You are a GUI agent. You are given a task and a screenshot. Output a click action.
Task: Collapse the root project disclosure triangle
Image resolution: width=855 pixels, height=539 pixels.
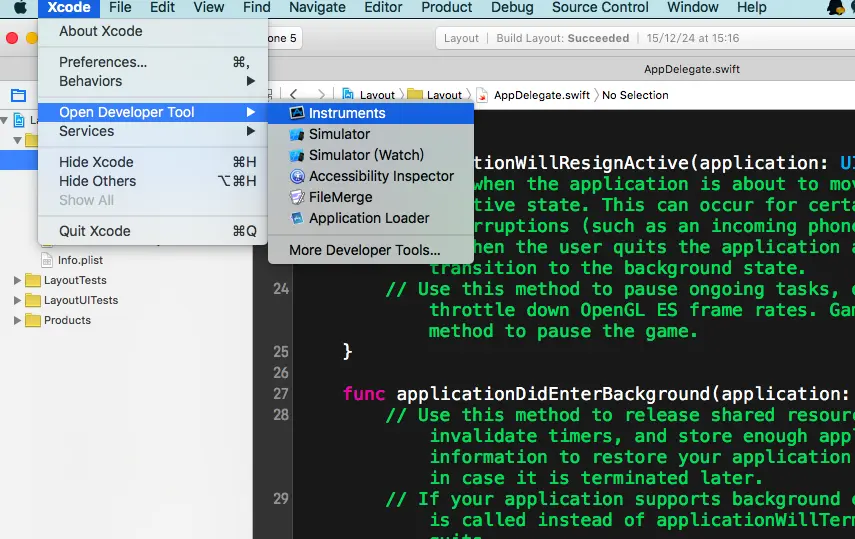pyautogui.click(x=4, y=120)
